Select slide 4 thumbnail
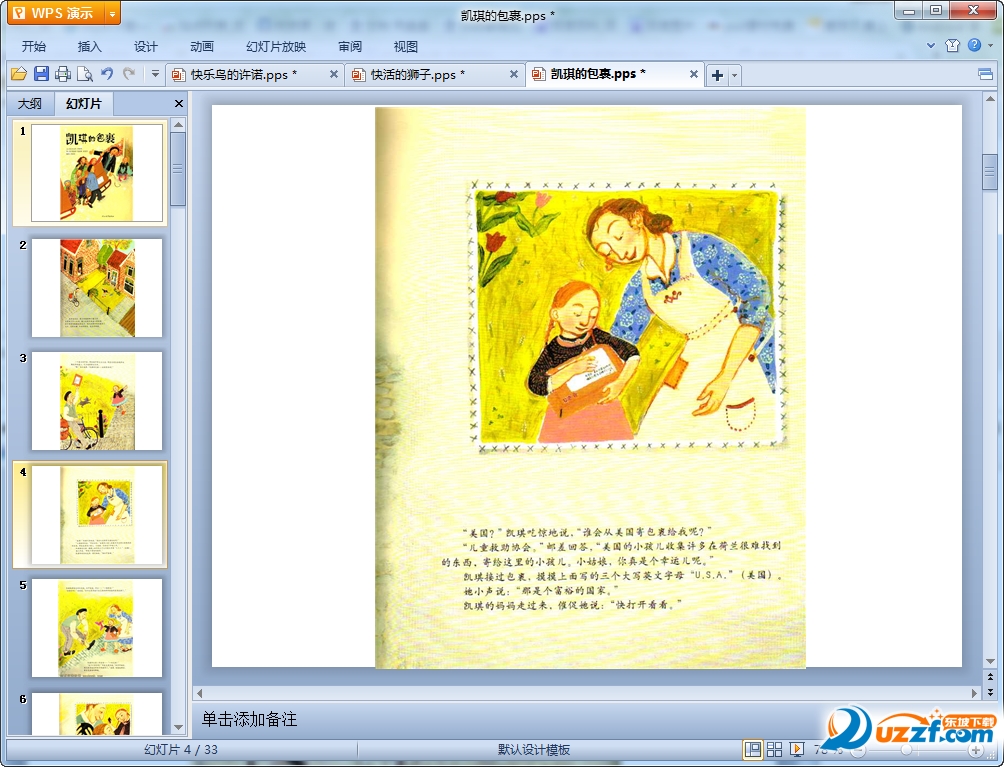 [97, 515]
